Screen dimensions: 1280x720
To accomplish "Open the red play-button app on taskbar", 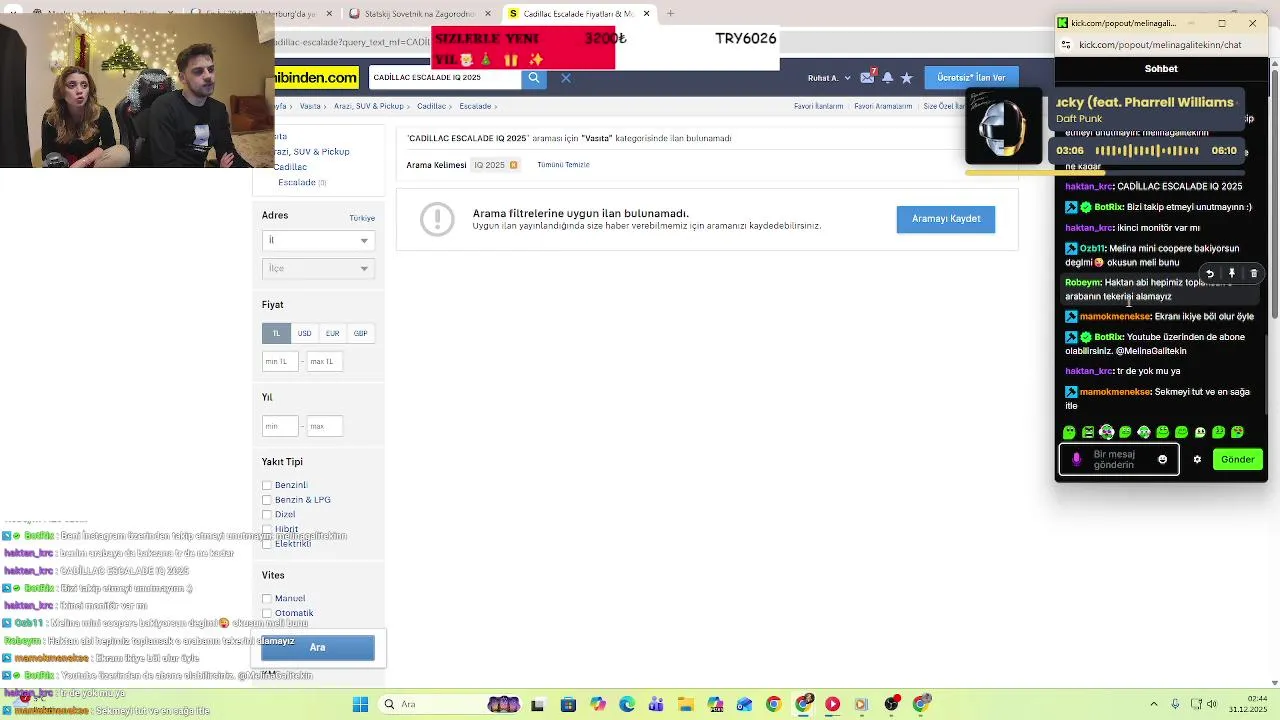I will pos(832,705).
